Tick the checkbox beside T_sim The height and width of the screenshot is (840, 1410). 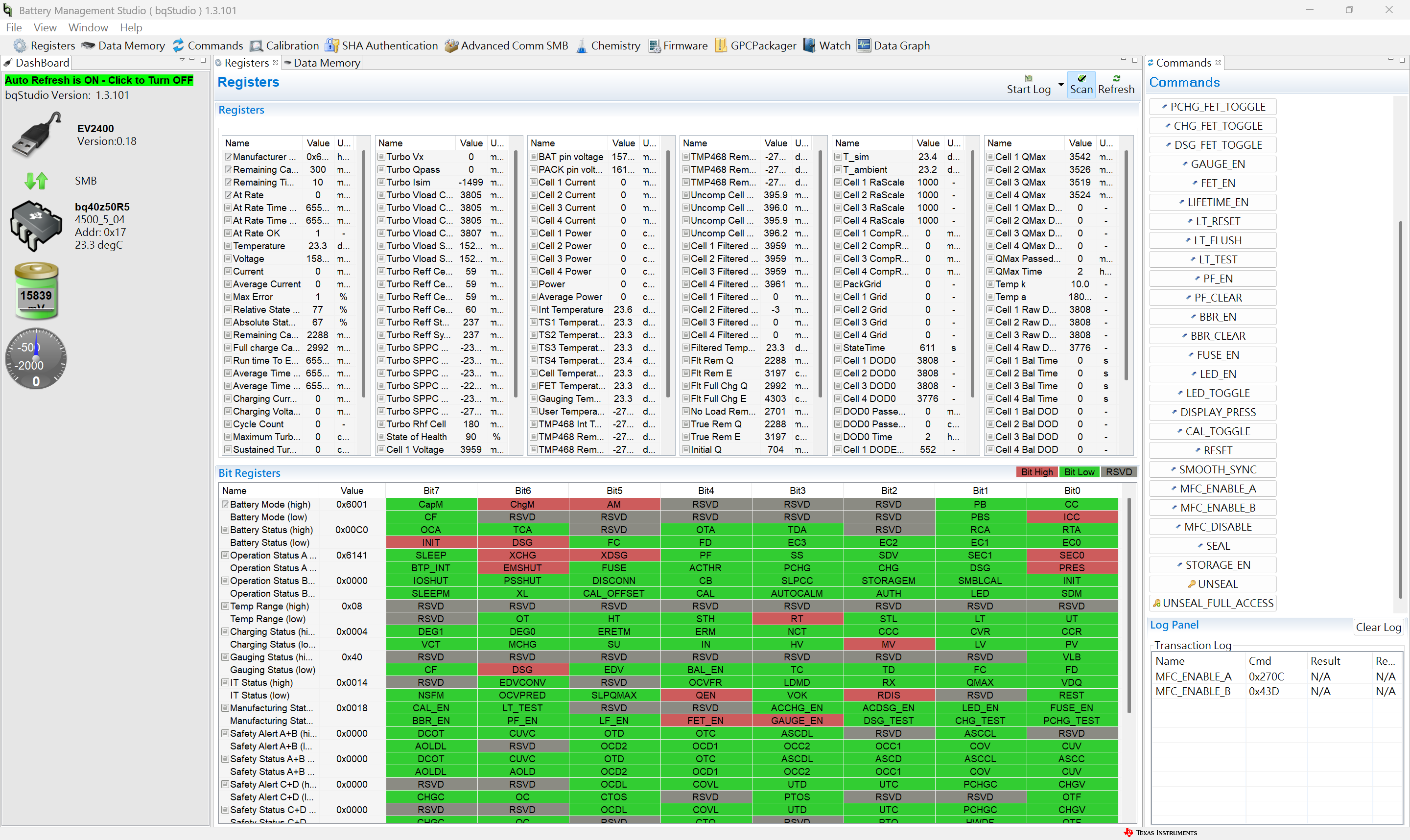[838, 157]
